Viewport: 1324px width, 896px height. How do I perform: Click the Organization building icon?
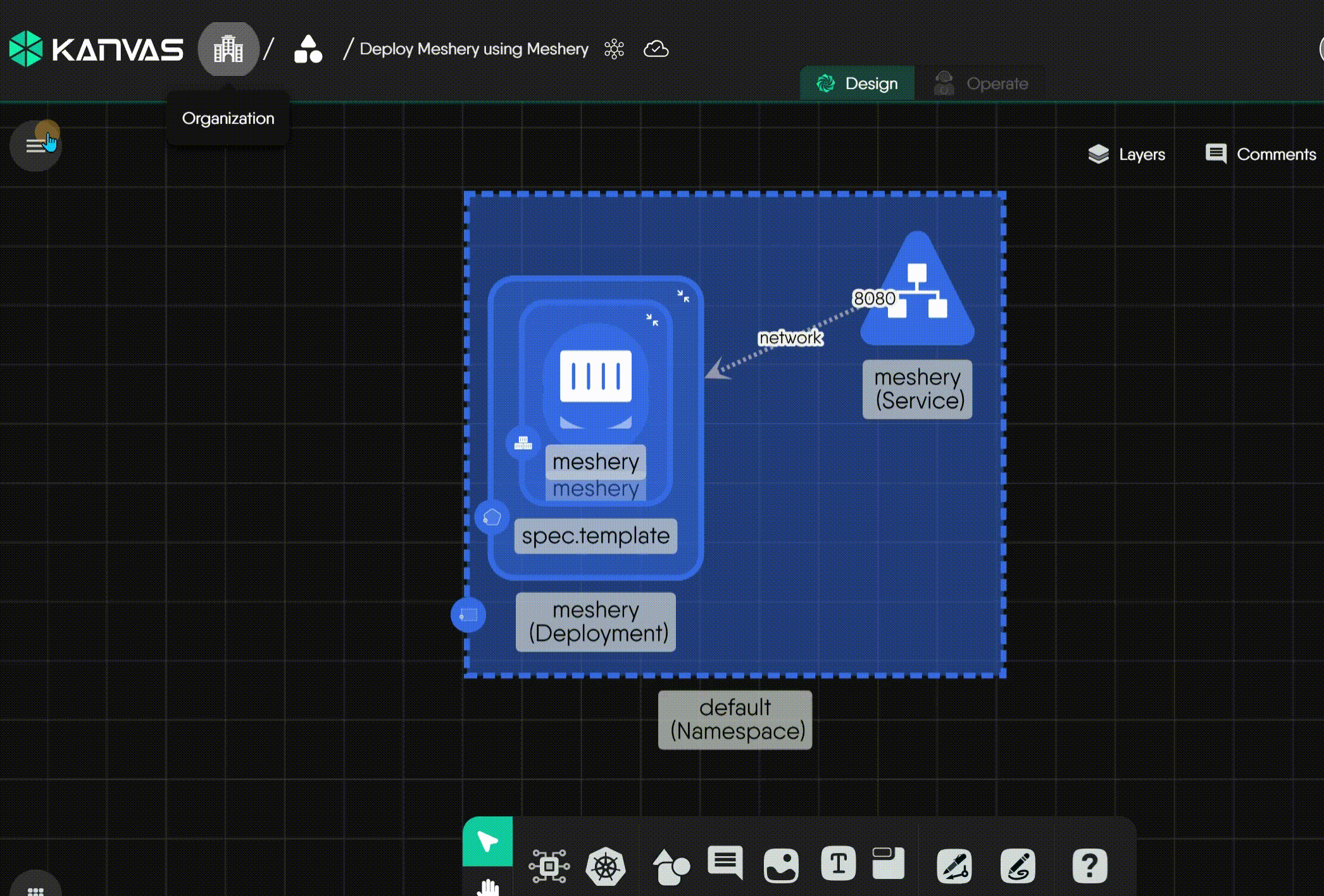coord(228,49)
